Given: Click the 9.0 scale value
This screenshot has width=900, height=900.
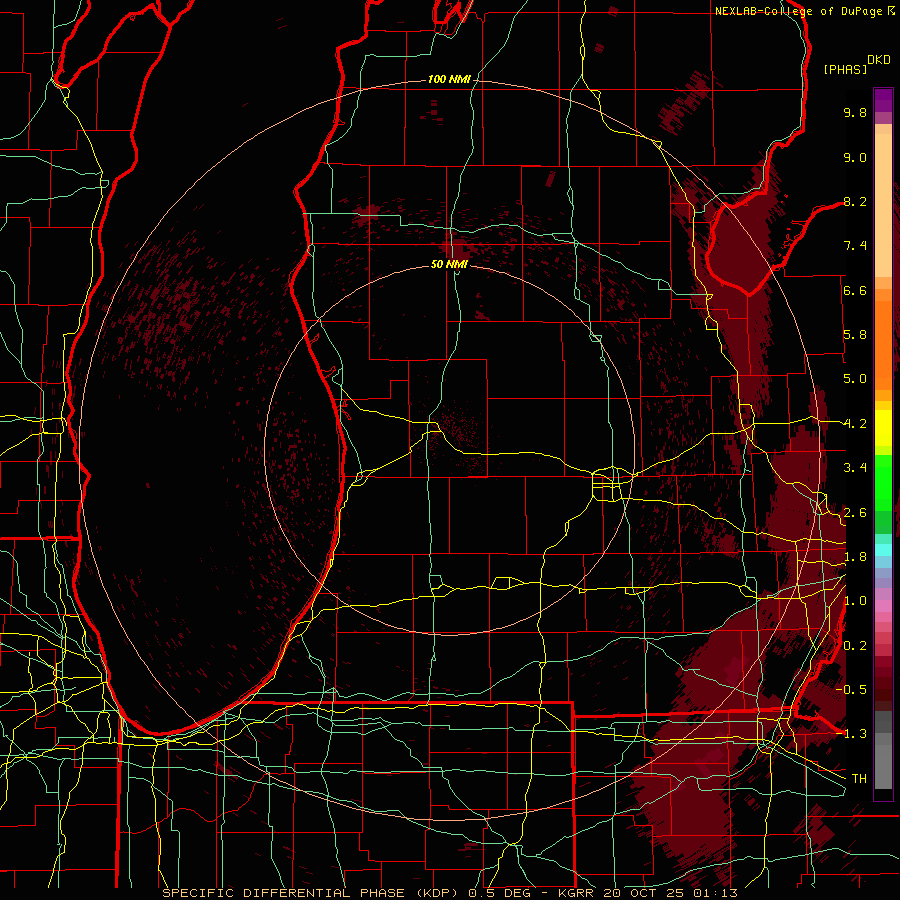Looking at the screenshot, I should [x=855, y=157].
